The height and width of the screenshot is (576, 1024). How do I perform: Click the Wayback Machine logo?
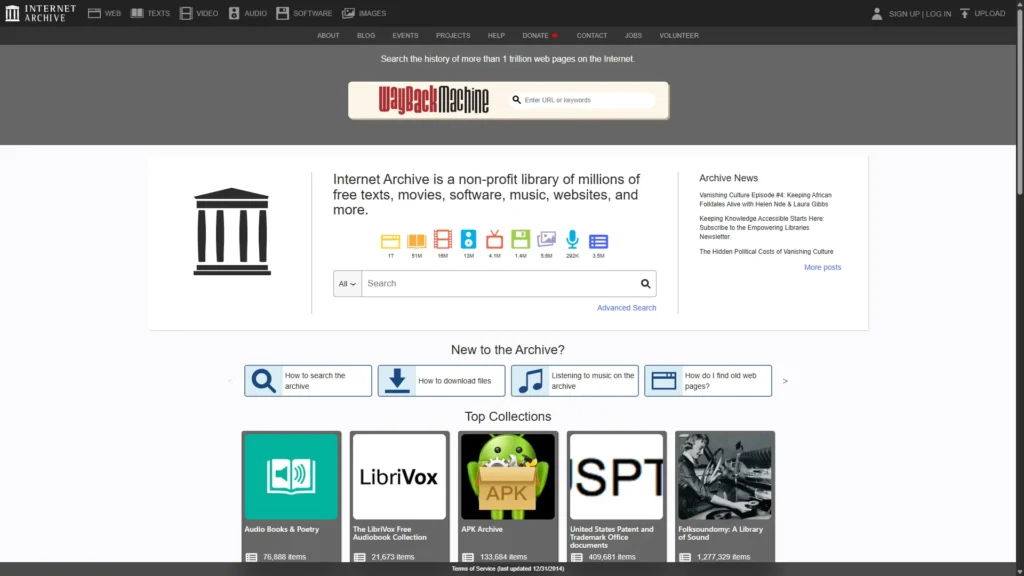pyautogui.click(x=434, y=100)
